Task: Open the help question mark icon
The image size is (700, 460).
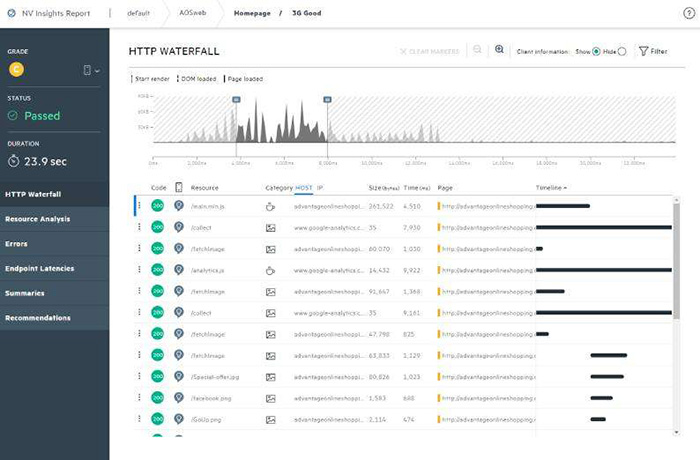Action: coord(689,13)
